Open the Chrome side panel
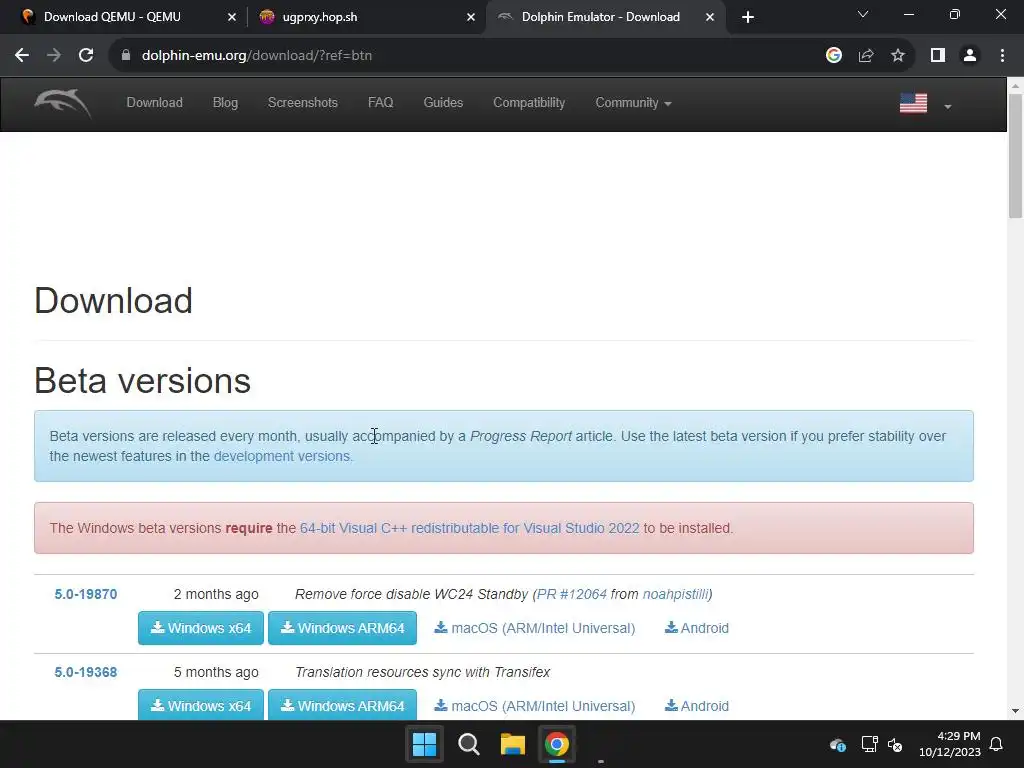Screen dimensions: 1024x768 click(938, 56)
